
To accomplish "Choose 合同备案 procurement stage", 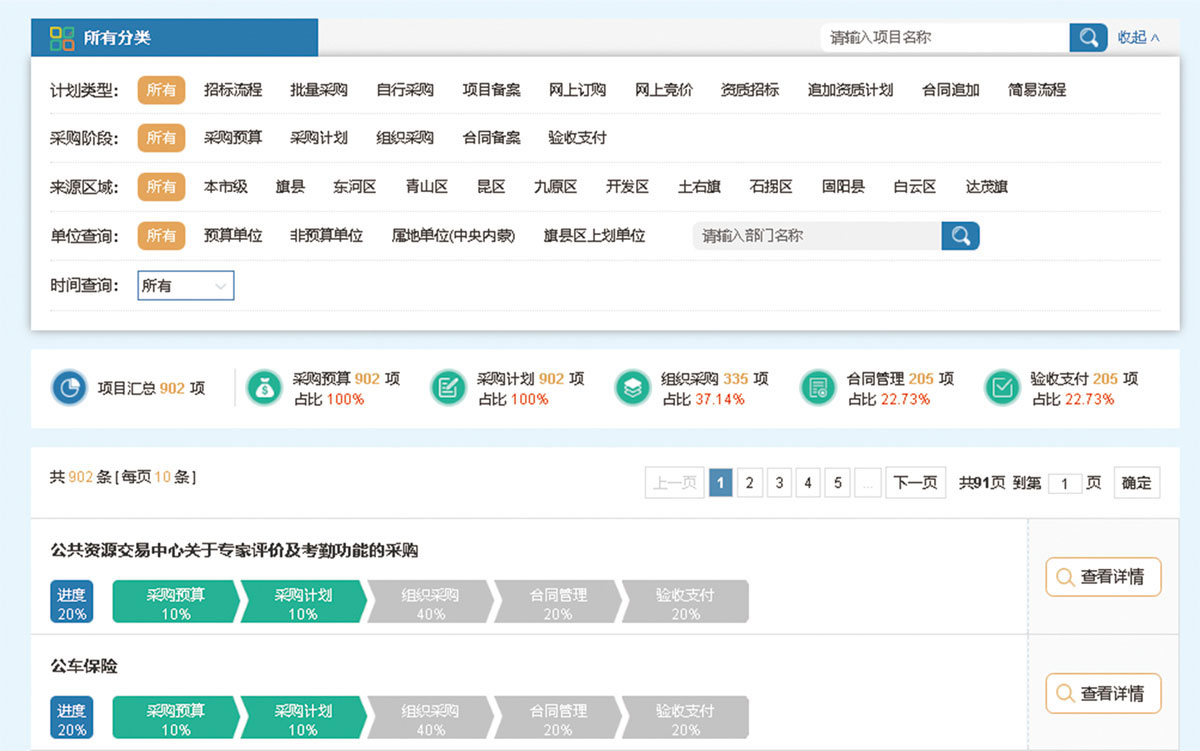I will tap(491, 138).
